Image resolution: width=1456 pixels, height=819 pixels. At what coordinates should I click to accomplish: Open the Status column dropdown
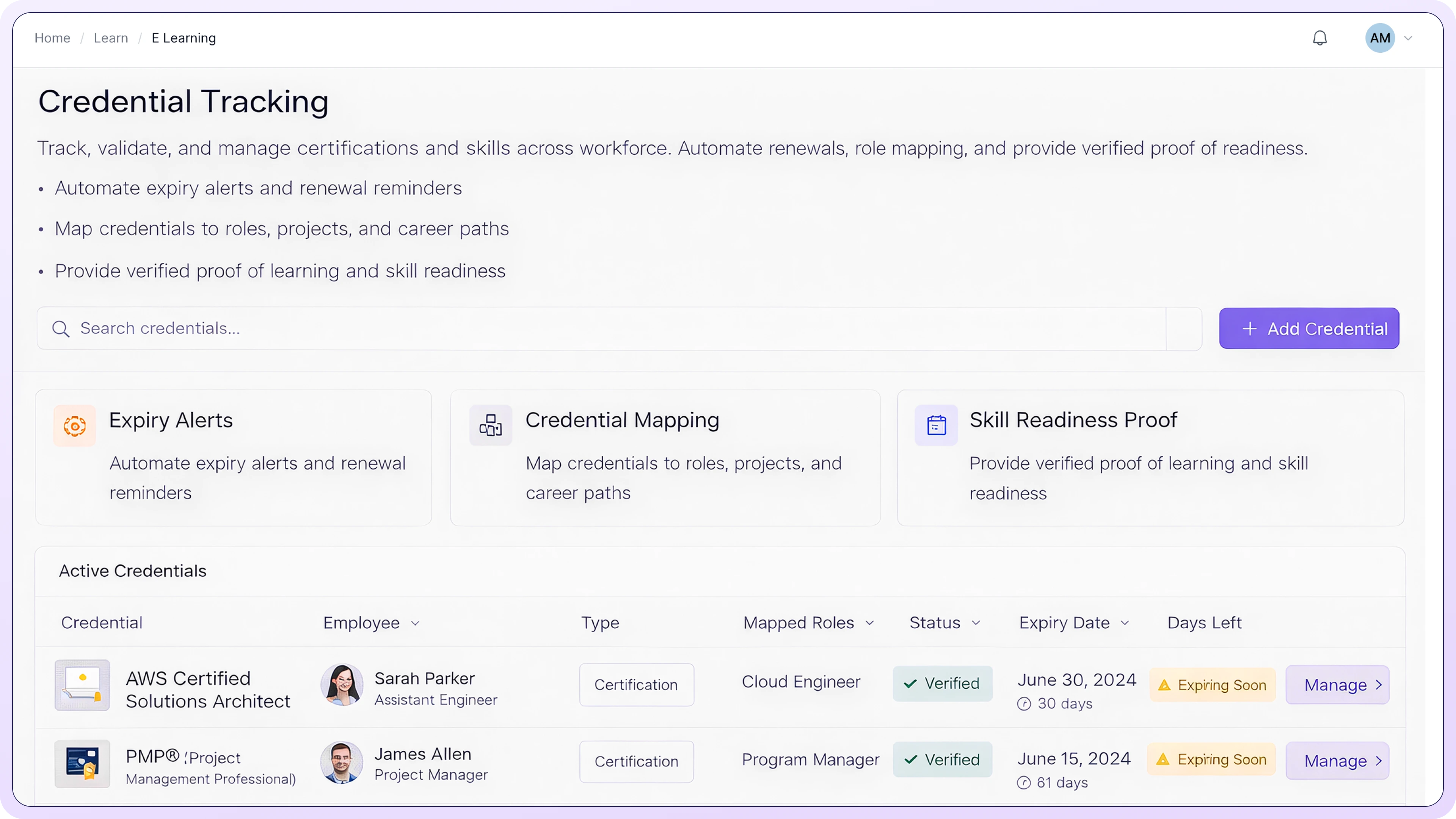[976, 623]
